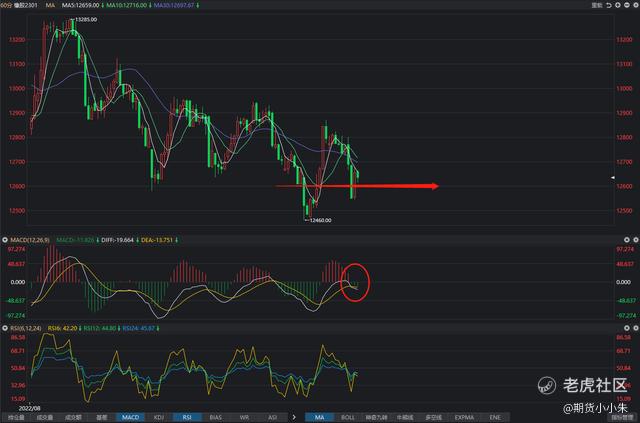This screenshot has height=423, width=640.
Task: Select the 牛熊线 overlay tab
Action: (405, 417)
